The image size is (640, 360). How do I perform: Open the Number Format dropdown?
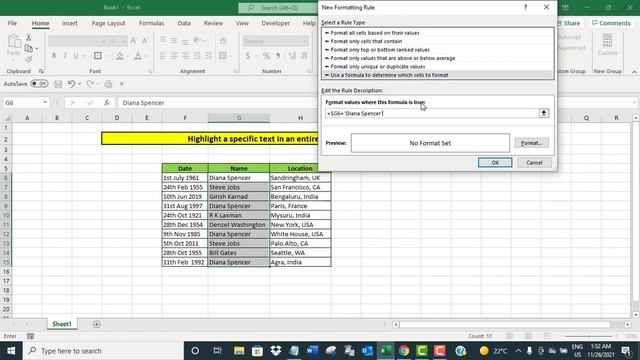coord(305,41)
